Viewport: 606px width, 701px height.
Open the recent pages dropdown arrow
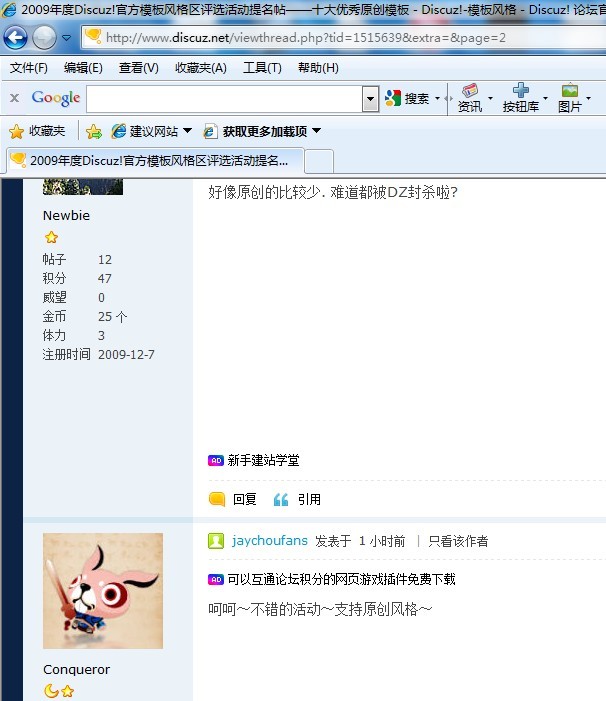pyautogui.click(x=67, y=38)
